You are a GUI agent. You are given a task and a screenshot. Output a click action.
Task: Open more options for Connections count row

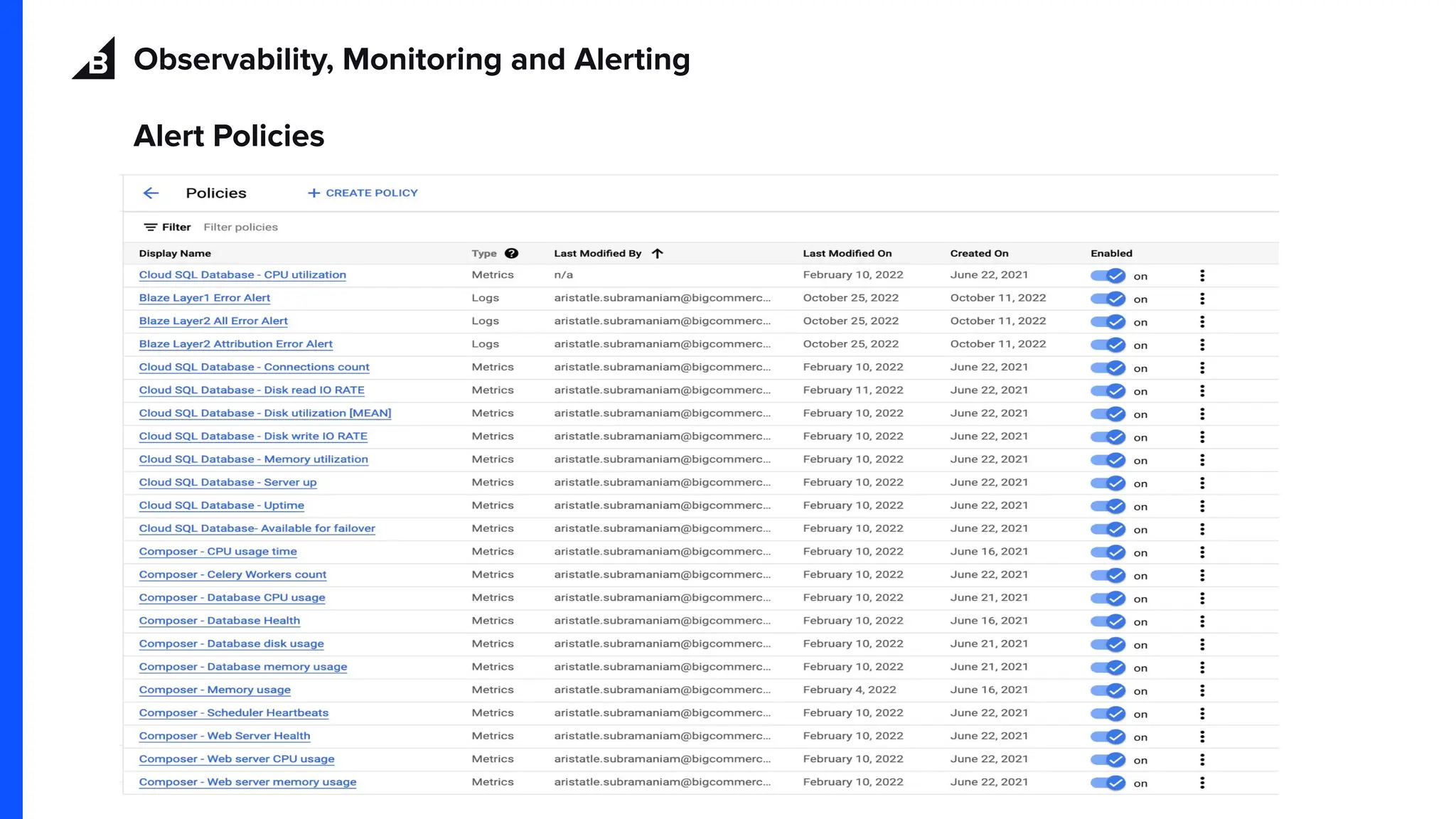[1202, 368]
